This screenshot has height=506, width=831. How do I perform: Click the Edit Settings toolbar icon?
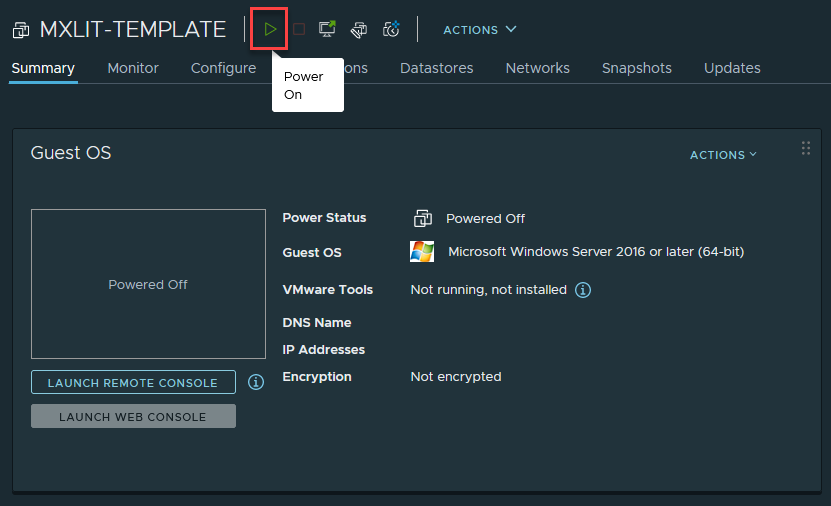[359, 30]
